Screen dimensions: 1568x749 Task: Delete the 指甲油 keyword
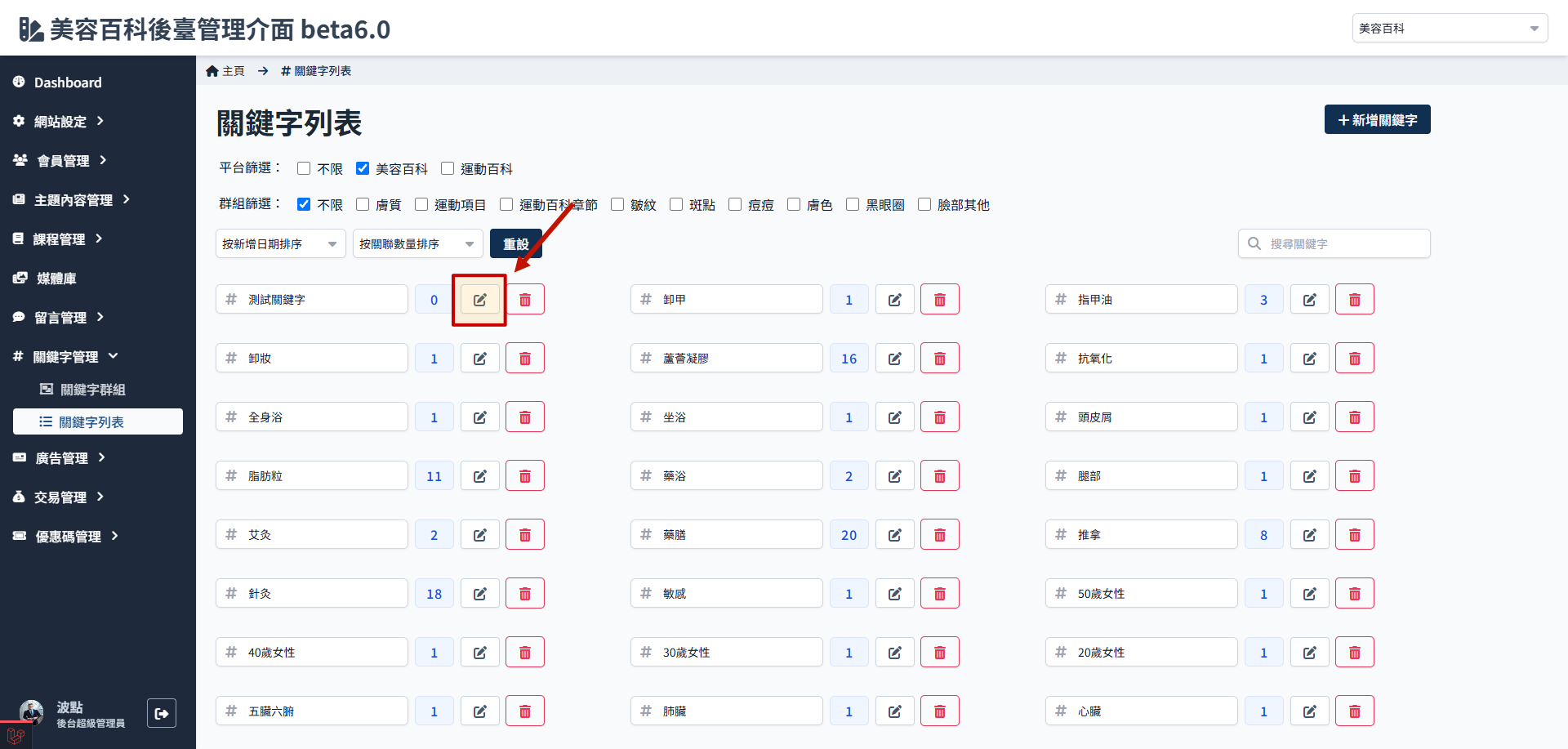click(x=1355, y=300)
